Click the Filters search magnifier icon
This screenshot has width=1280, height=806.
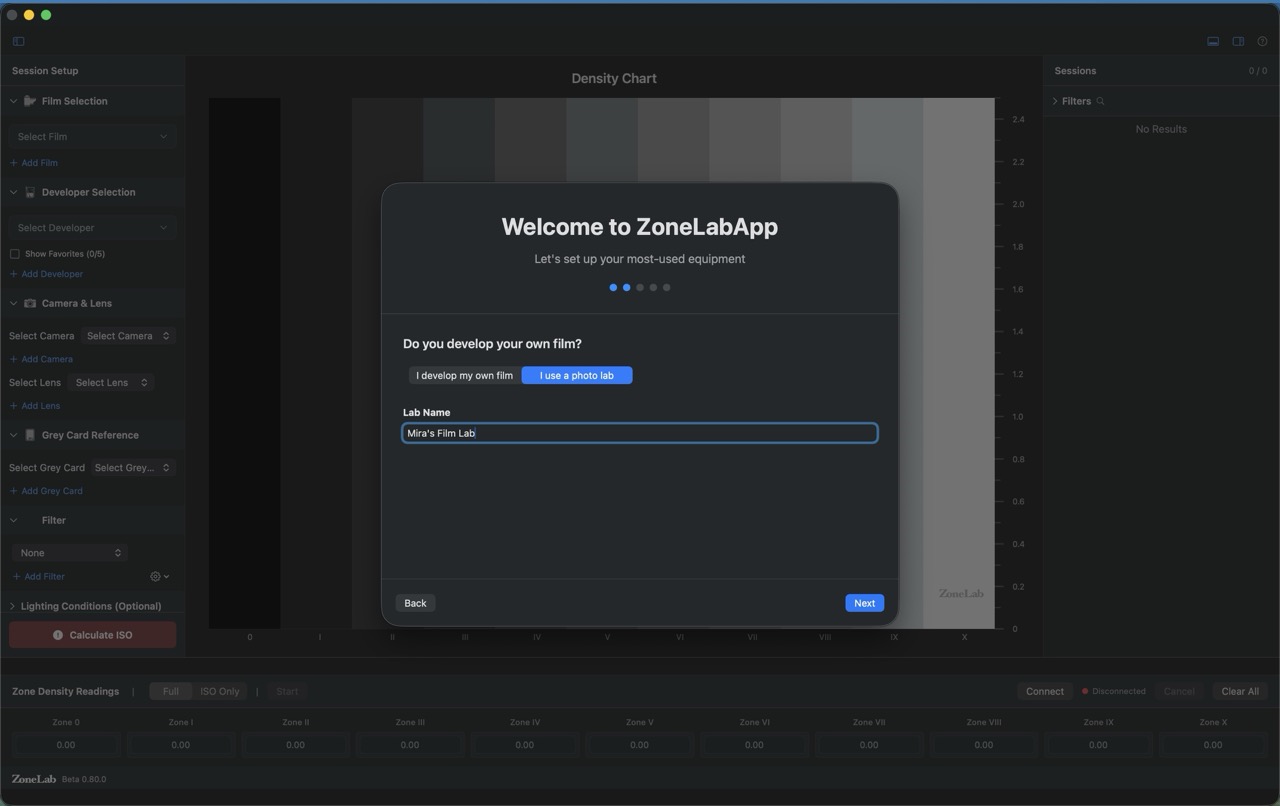pos(1101,101)
